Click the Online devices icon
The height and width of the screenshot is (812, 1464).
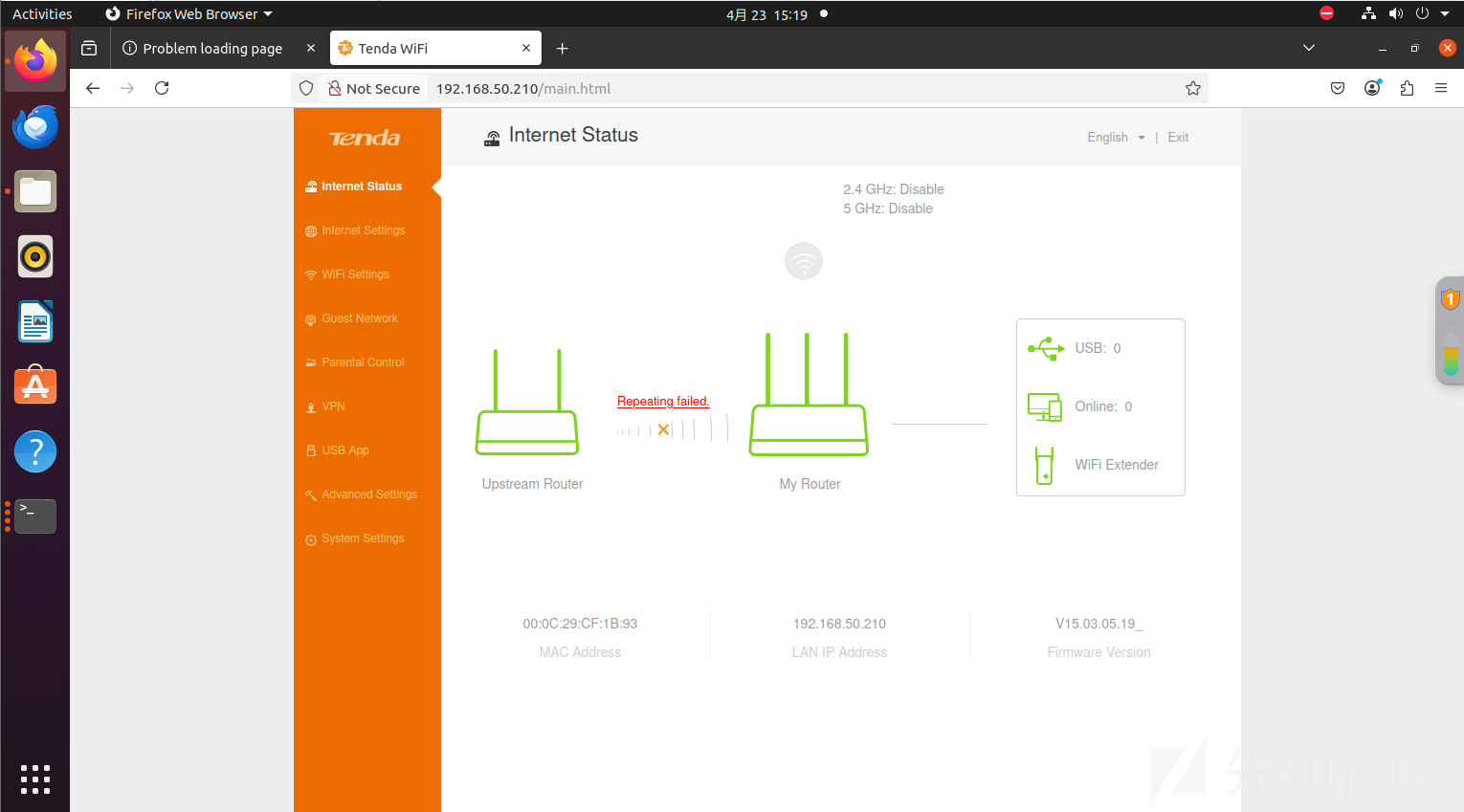[x=1045, y=406]
